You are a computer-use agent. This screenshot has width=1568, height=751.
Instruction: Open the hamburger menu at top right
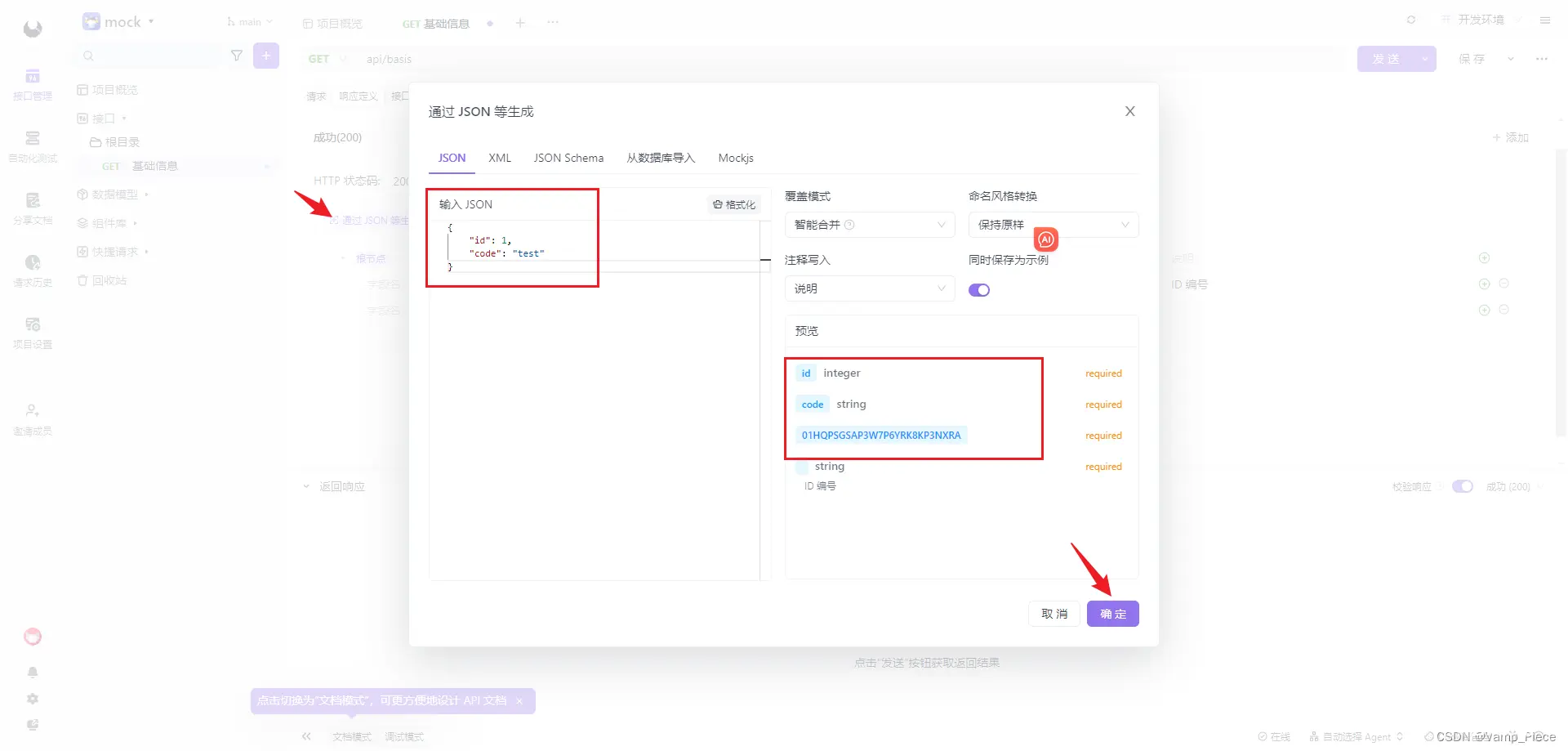(1545, 20)
